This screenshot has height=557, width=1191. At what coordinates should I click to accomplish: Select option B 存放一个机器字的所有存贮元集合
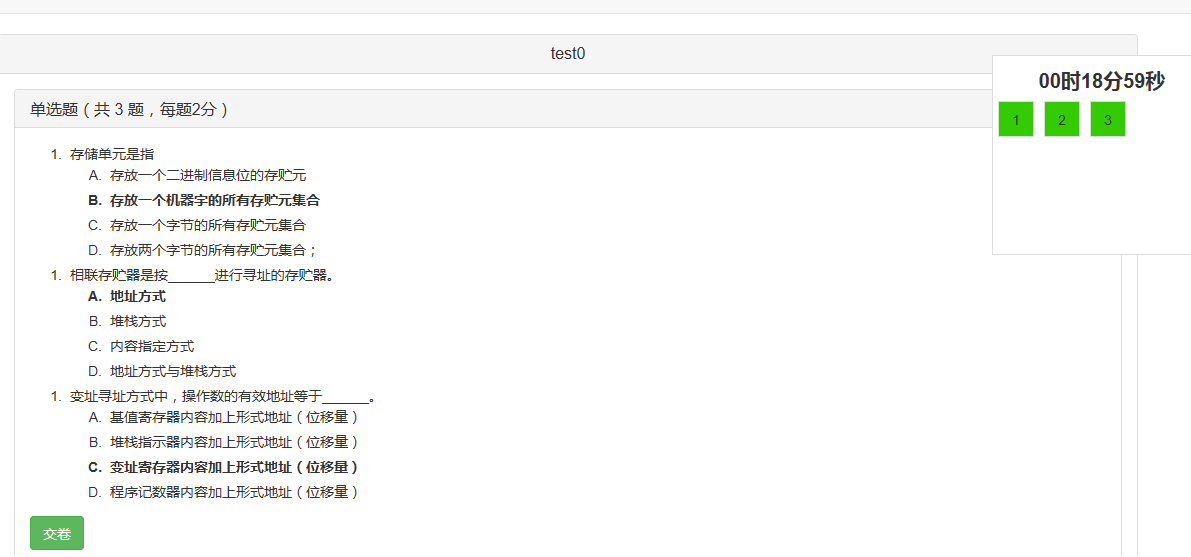[x=214, y=200]
